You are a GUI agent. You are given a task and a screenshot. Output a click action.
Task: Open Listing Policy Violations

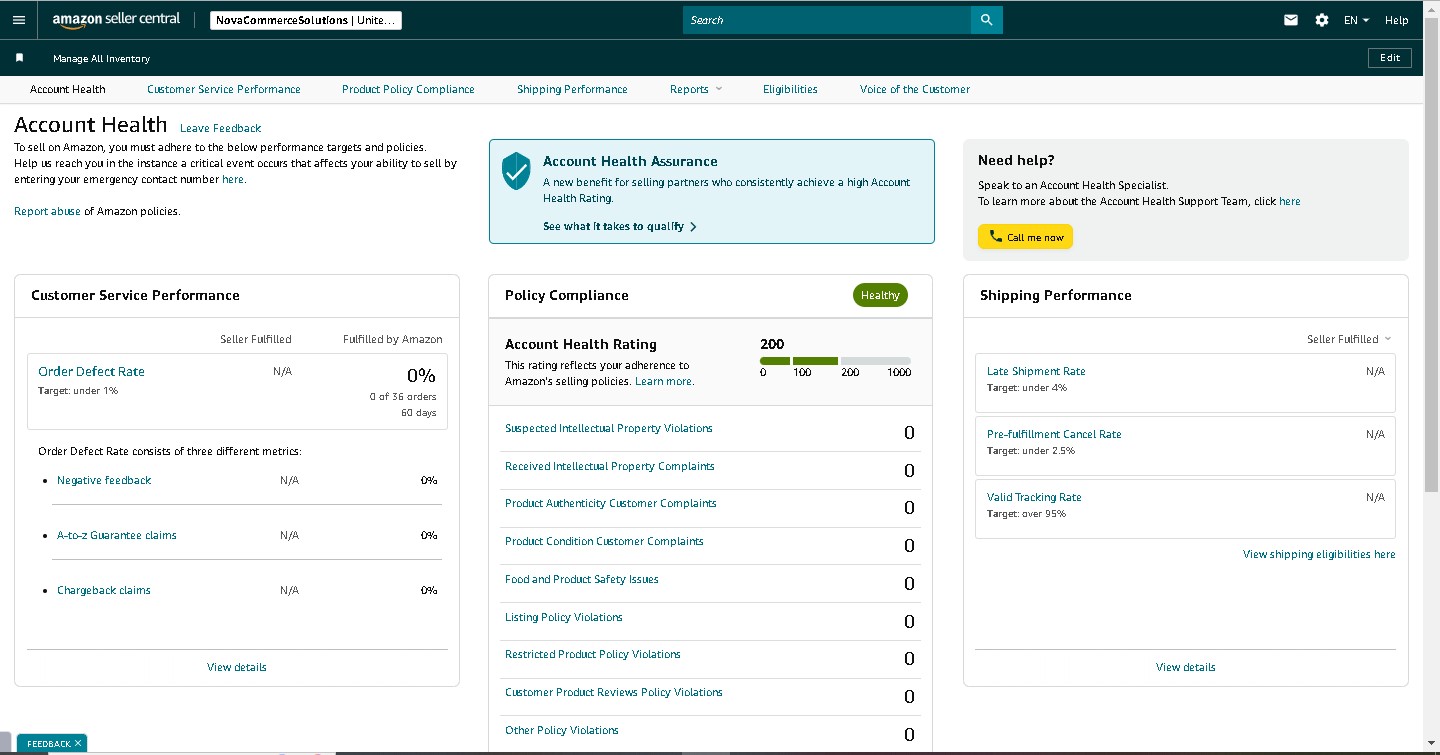click(564, 617)
